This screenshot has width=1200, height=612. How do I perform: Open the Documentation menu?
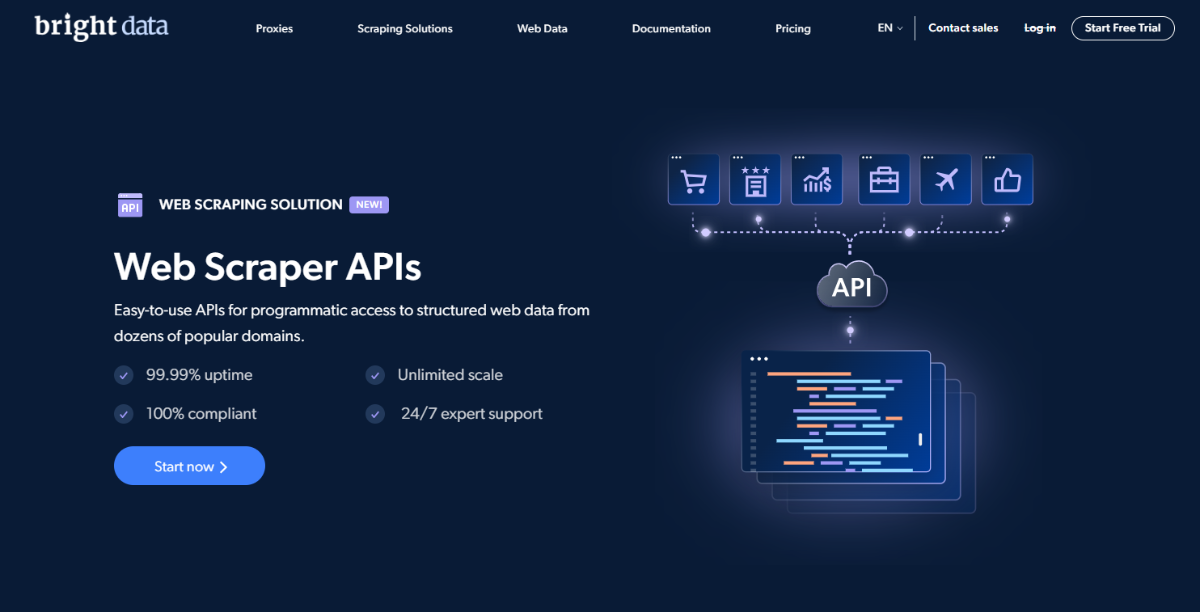[671, 29]
